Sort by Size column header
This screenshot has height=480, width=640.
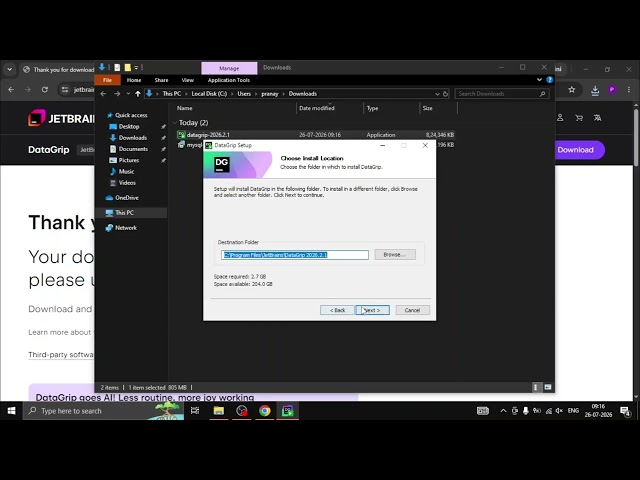427,108
